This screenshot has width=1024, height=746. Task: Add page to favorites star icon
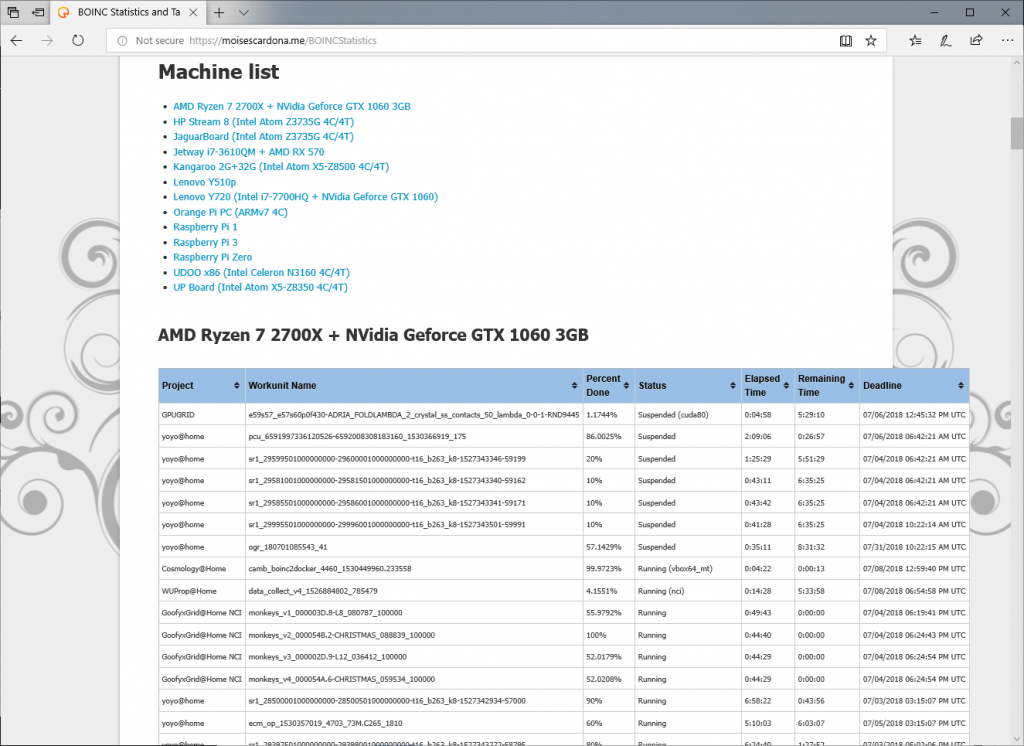point(871,41)
